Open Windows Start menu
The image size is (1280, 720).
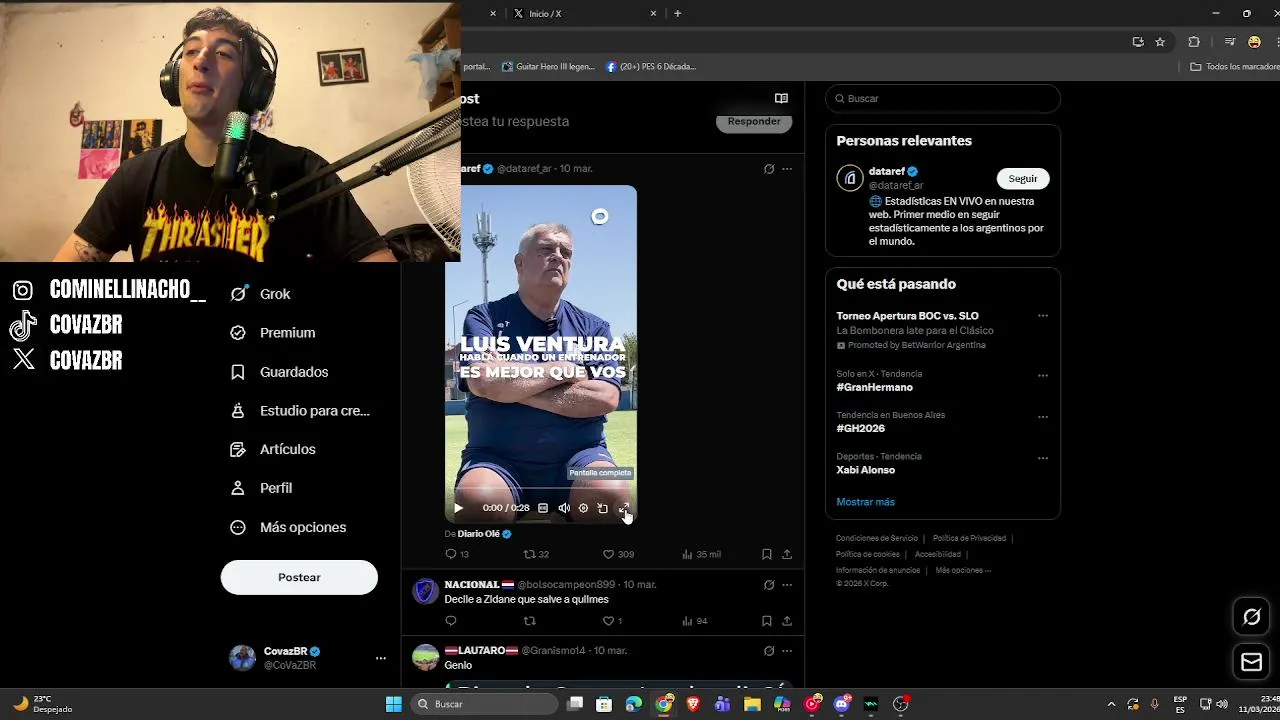pos(394,704)
